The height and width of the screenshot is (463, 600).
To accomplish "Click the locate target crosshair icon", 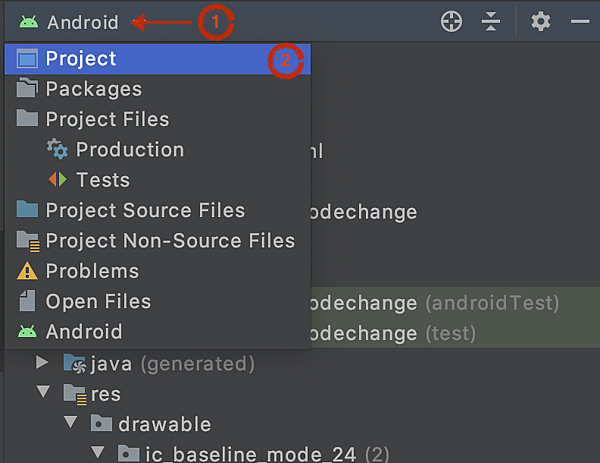I will tap(452, 21).
